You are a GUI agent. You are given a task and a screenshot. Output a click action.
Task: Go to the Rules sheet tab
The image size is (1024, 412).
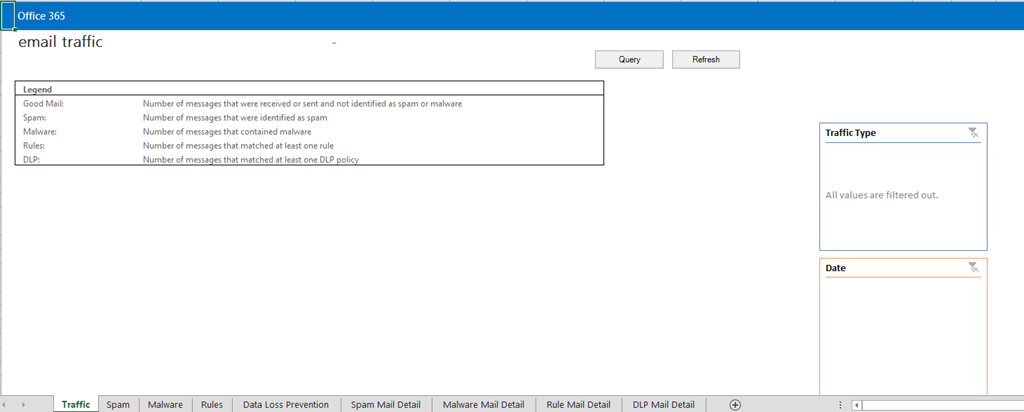211,405
